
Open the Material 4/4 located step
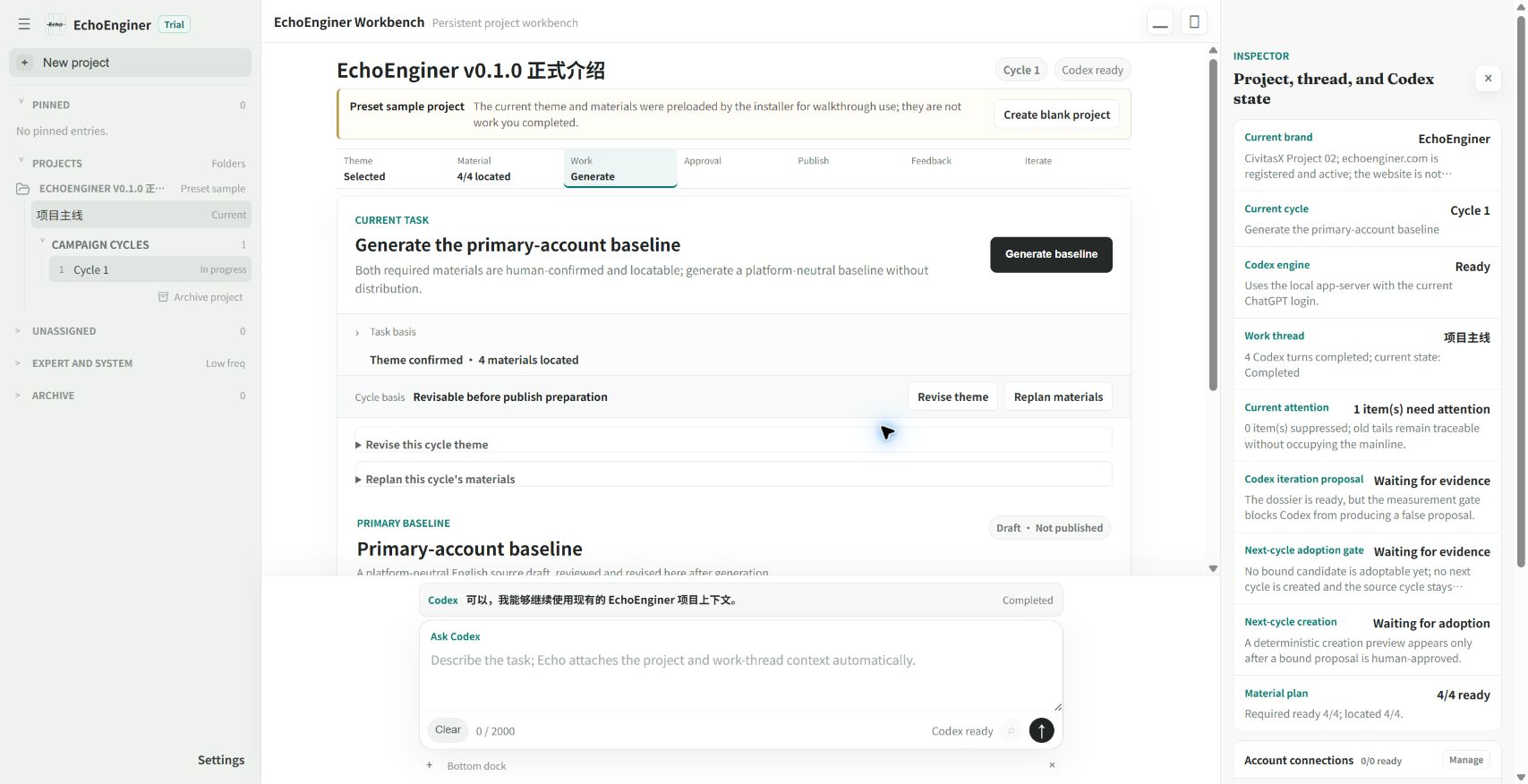click(x=507, y=168)
